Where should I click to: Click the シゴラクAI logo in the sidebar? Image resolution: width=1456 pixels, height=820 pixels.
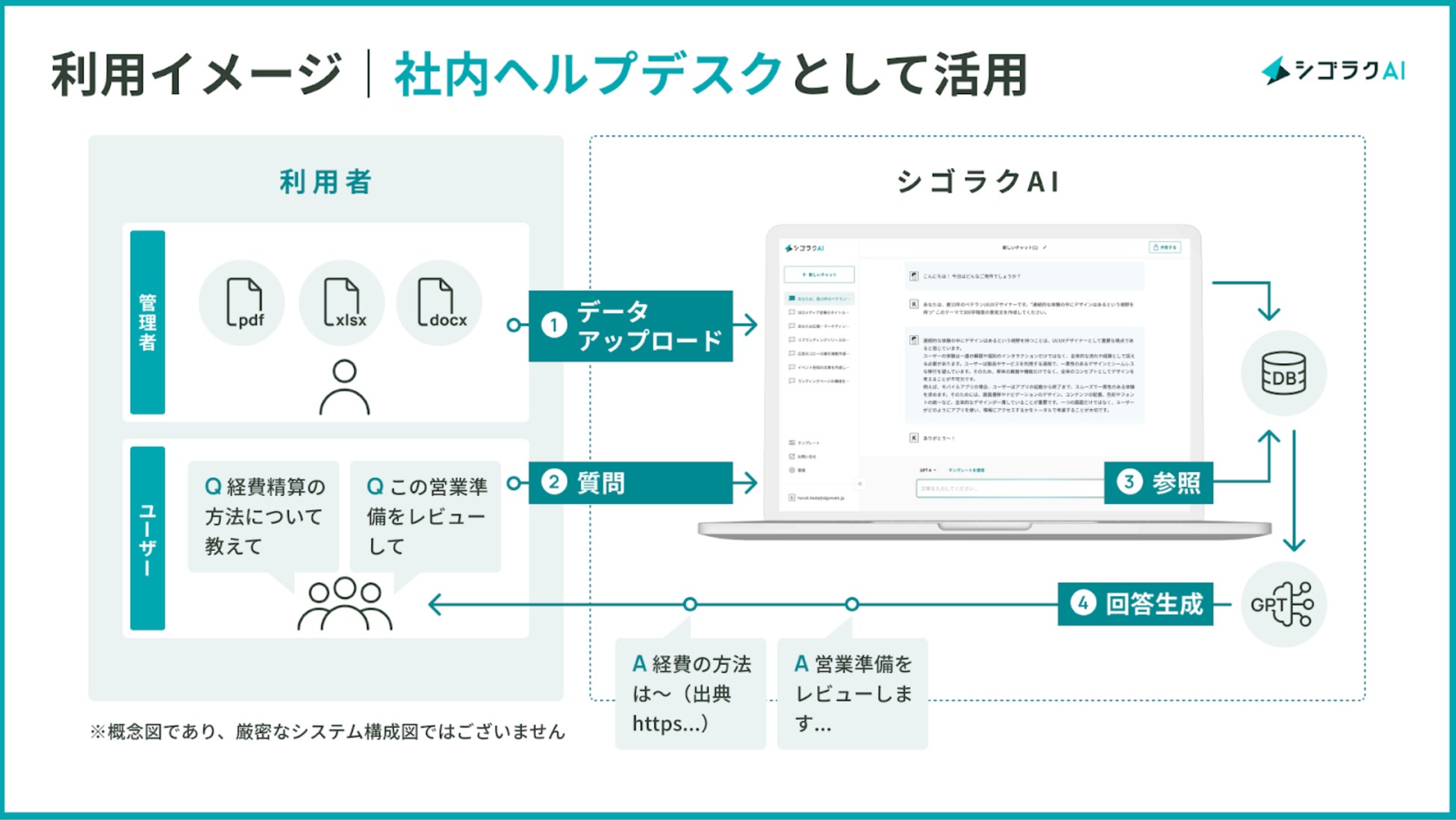pos(803,249)
